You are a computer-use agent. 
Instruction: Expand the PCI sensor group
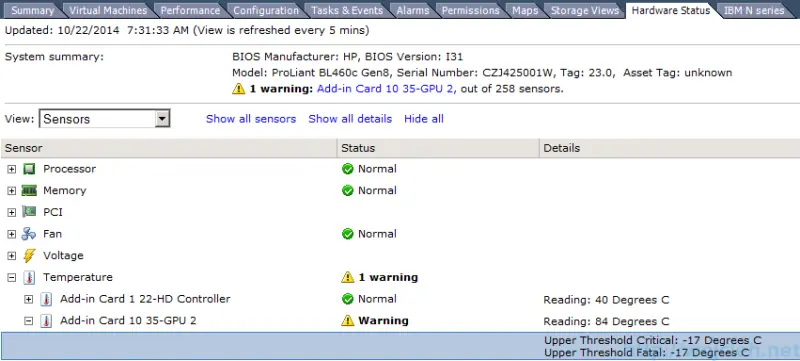tap(11, 213)
